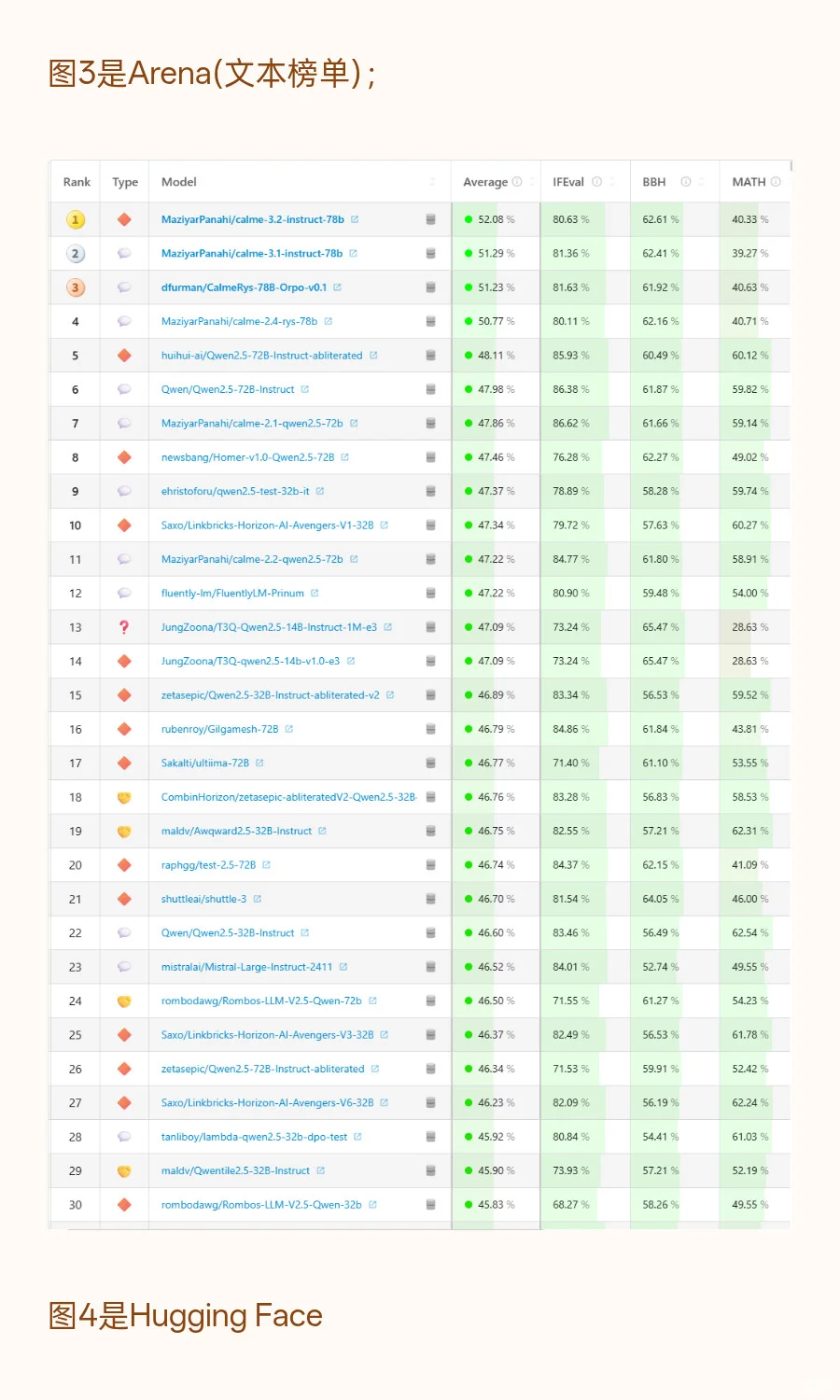This screenshot has height=1400, width=840.
Task: Click the silver rank 2 medal badge
Action: point(76,254)
